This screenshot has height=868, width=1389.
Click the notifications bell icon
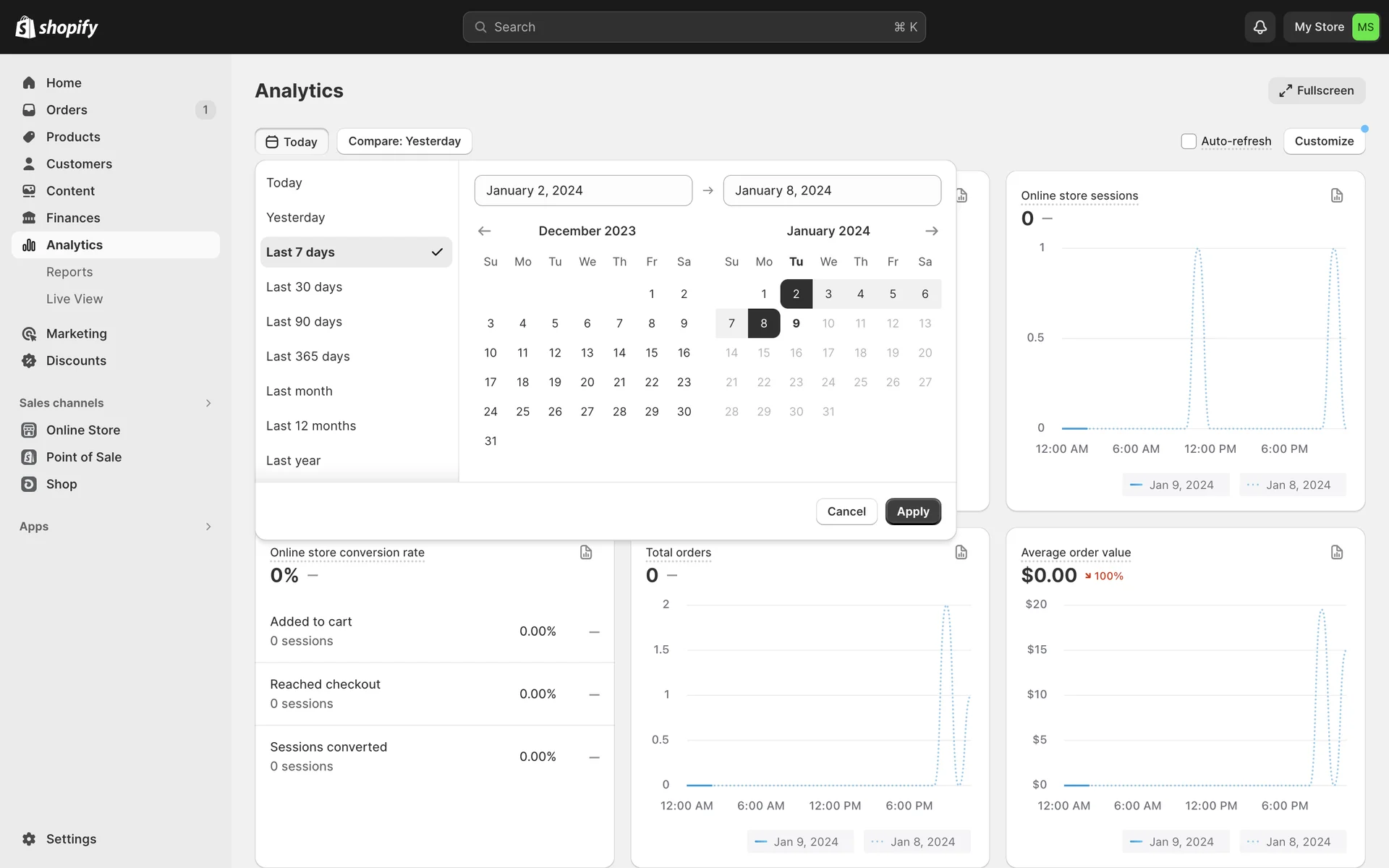point(1260,27)
